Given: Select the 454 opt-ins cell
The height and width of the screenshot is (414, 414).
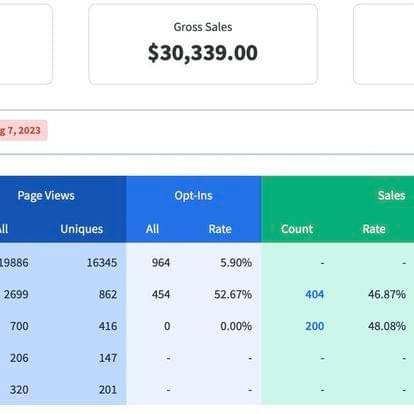Looking at the screenshot, I should pos(161,294).
